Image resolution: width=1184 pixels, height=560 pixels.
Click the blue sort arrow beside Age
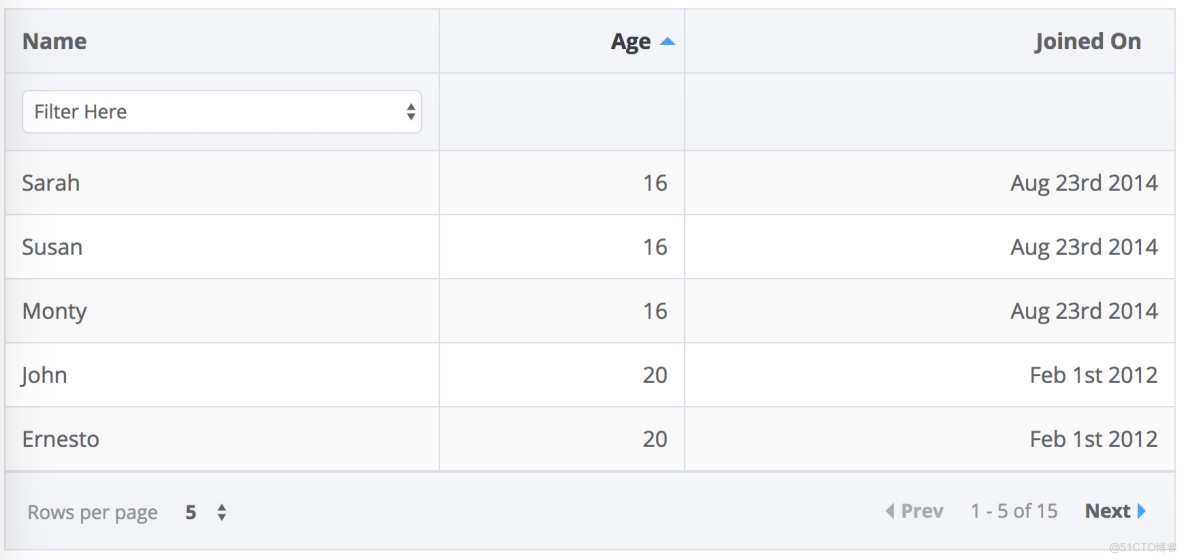point(668,42)
